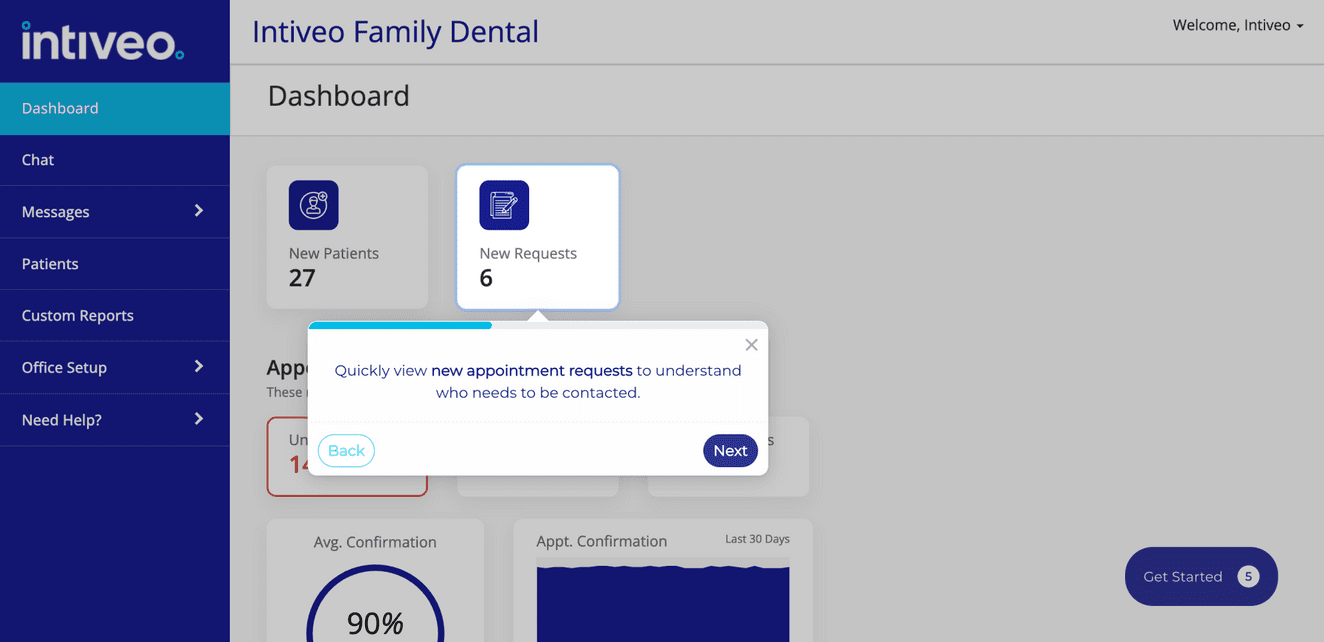Open Chat from the sidebar
The width and height of the screenshot is (1324, 642).
[x=38, y=160]
